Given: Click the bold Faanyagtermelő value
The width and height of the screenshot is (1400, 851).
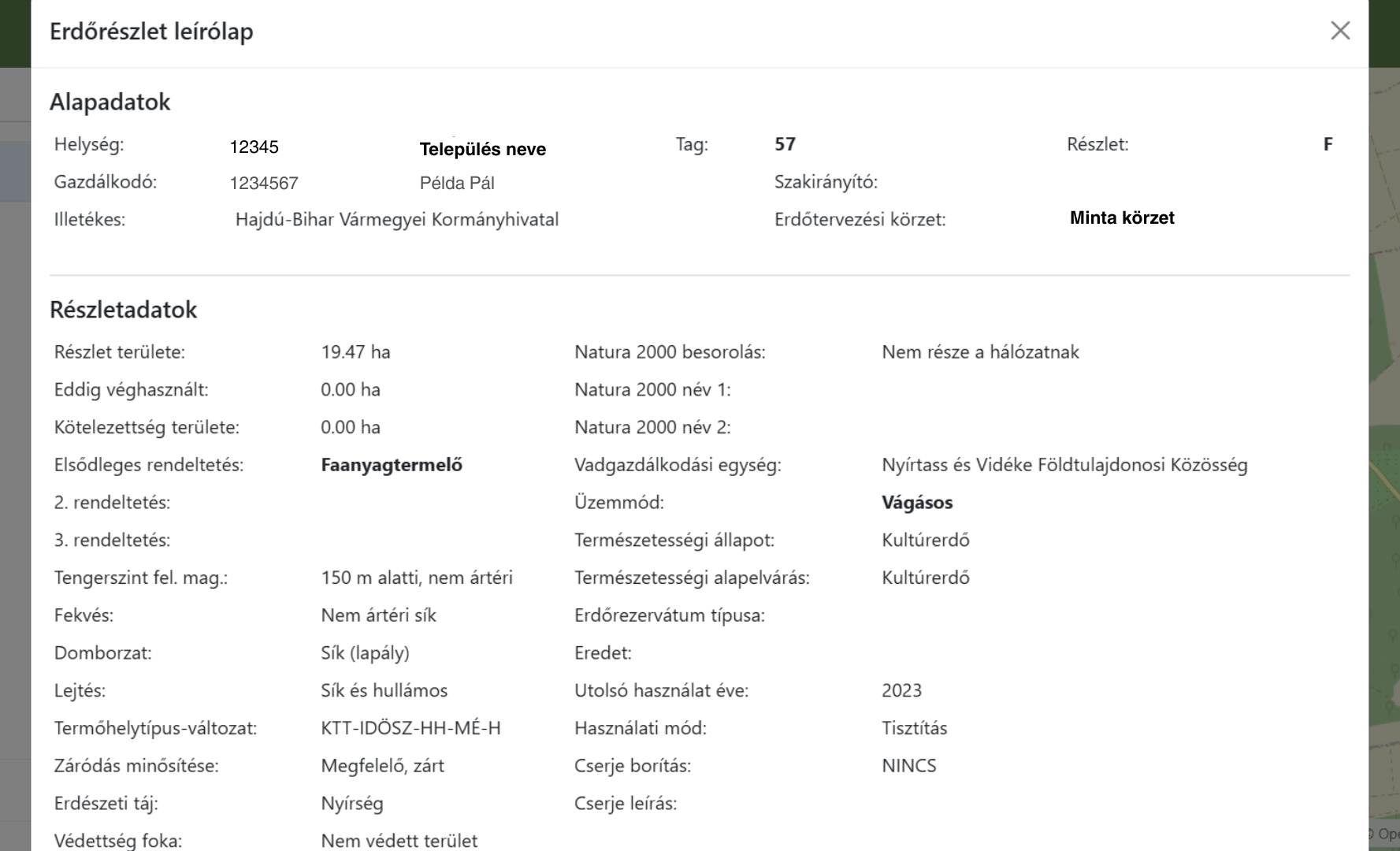Looking at the screenshot, I should pos(392,465).
